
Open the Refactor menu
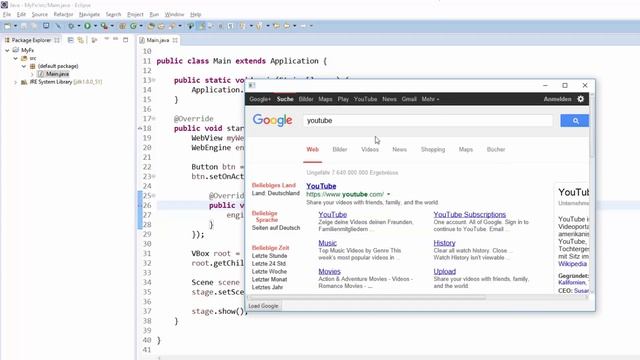point(63,14)
